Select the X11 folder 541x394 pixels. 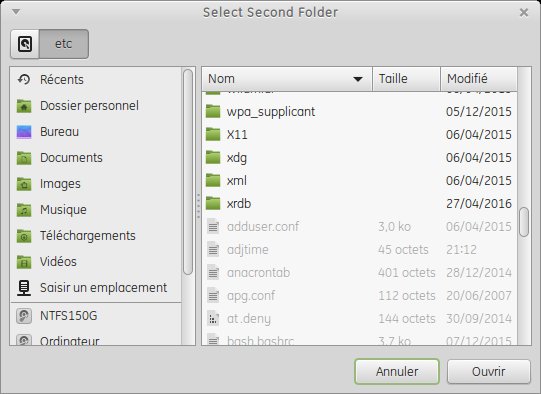coord(359,135)
